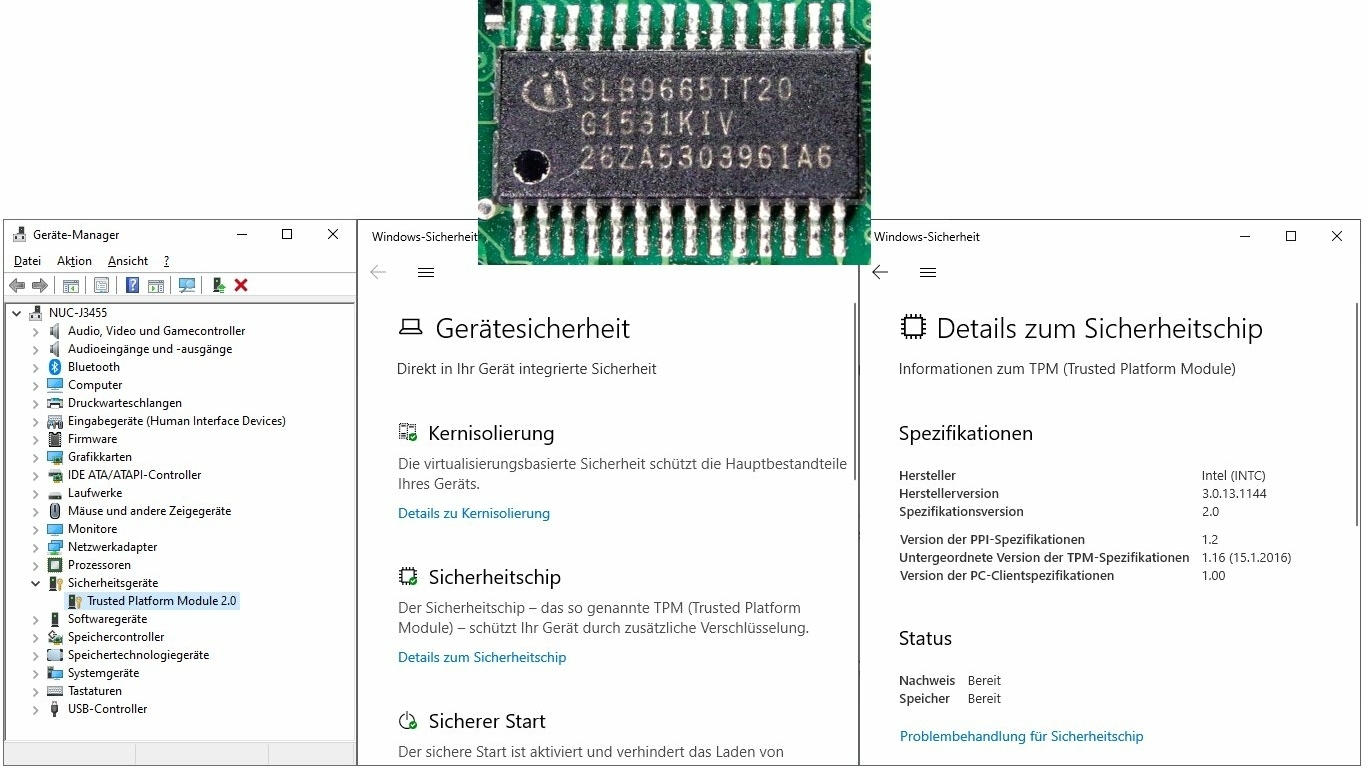Select Audio, Video und Gamecontroller label

pyautogui.click(x=156, y=331)
